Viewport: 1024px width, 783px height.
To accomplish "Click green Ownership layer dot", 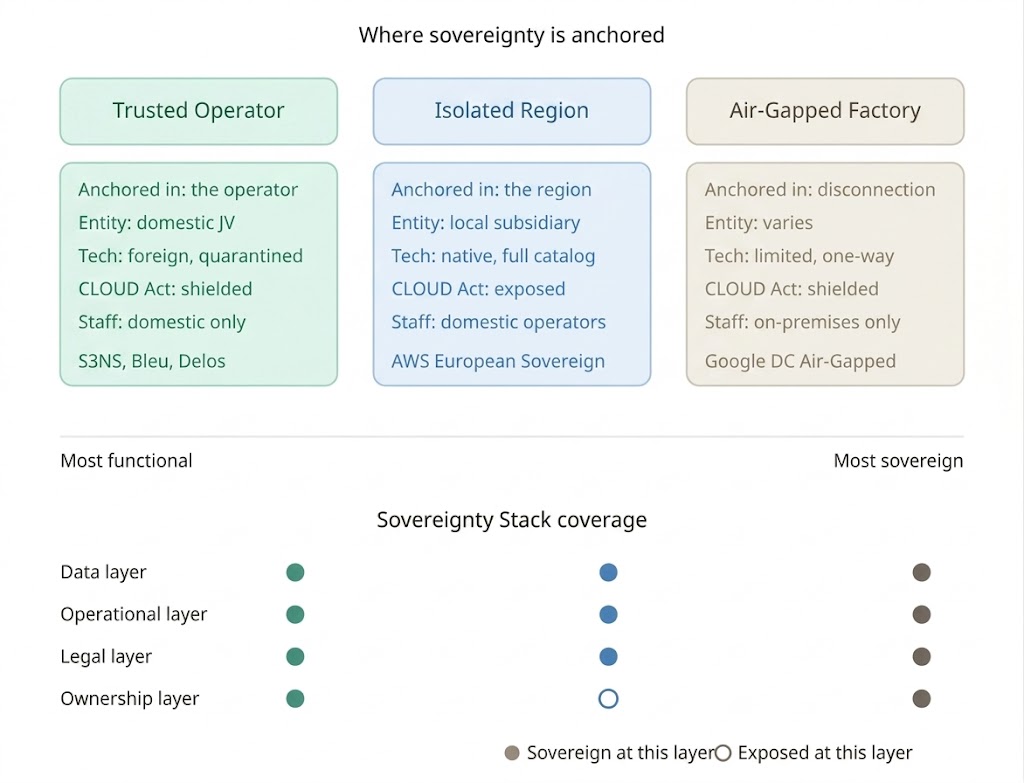I will 295,699.
